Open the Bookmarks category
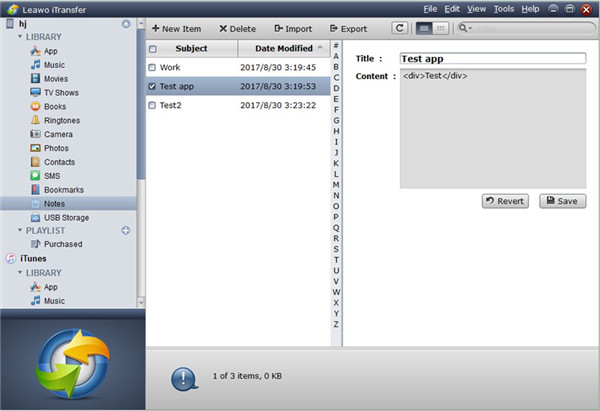 (64, 190)
